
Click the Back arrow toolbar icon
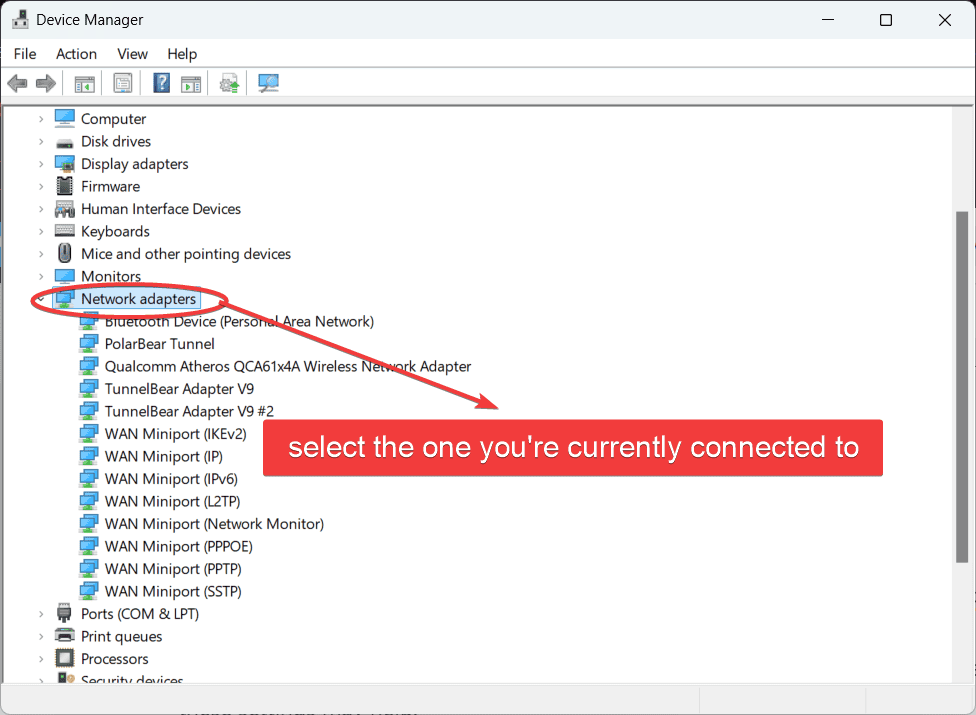coord(17,83)
